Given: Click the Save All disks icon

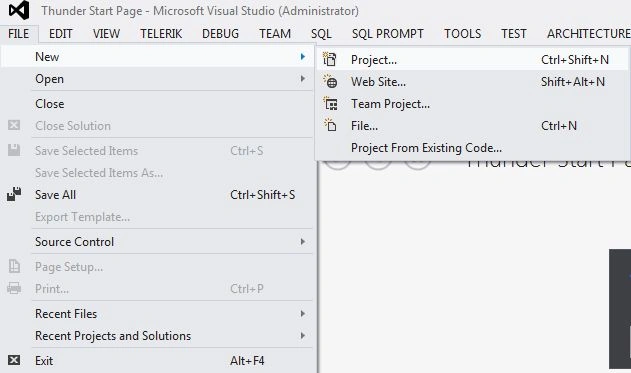Looking at the screenshot, I should [14, 194].
